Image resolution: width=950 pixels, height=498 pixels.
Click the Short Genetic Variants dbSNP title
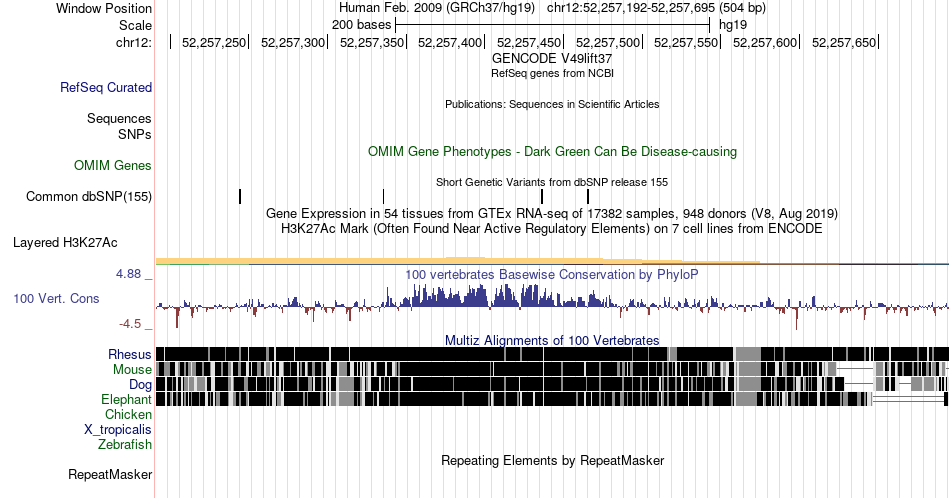click(x=552, y=182)
